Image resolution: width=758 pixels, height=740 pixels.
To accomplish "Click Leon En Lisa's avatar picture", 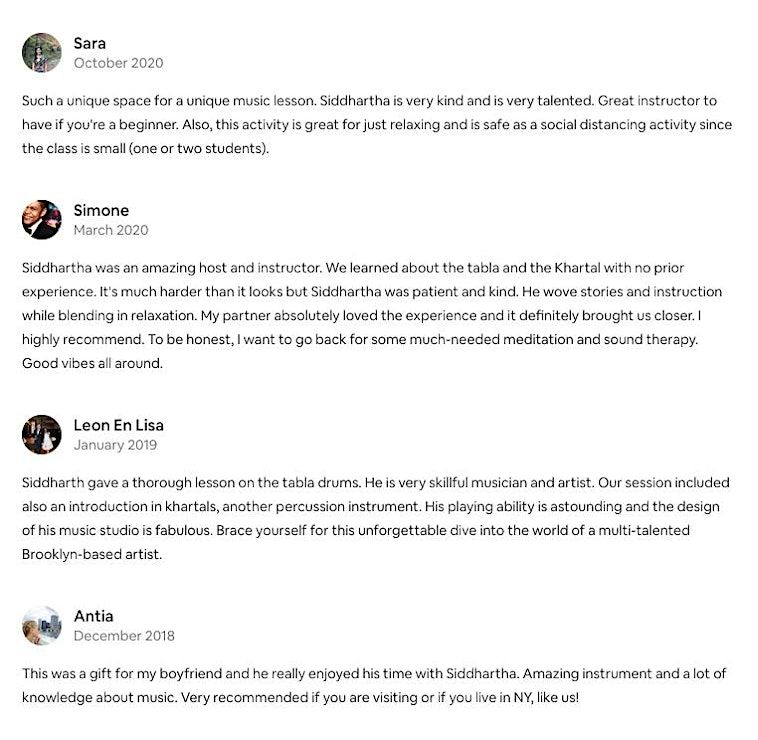I will click(x=42, y=435).
